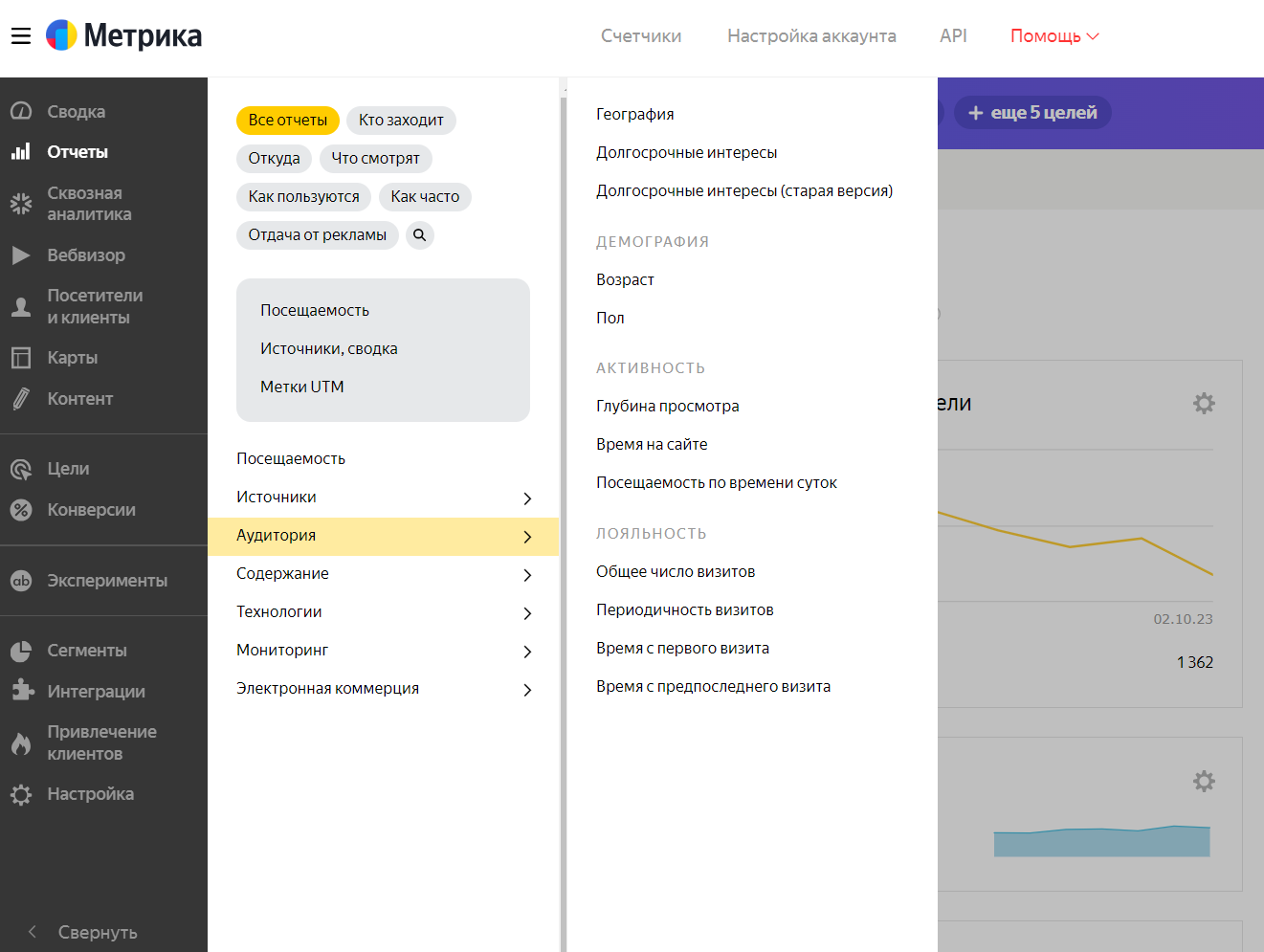Open Время с предпоследнего визита report
Image resolution: width=1264 pixels, height=952 pixels.
(x=714, y=686)
